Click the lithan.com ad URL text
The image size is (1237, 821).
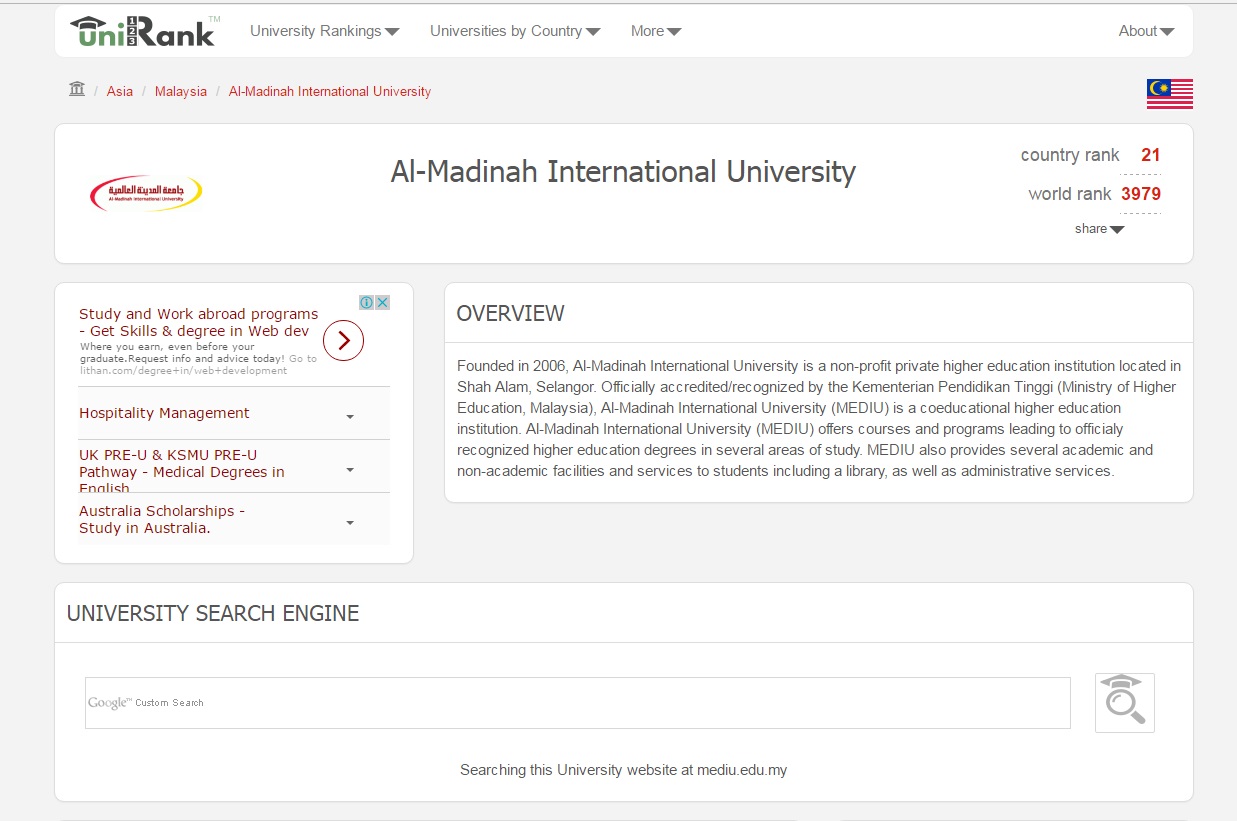click(184, 370)
